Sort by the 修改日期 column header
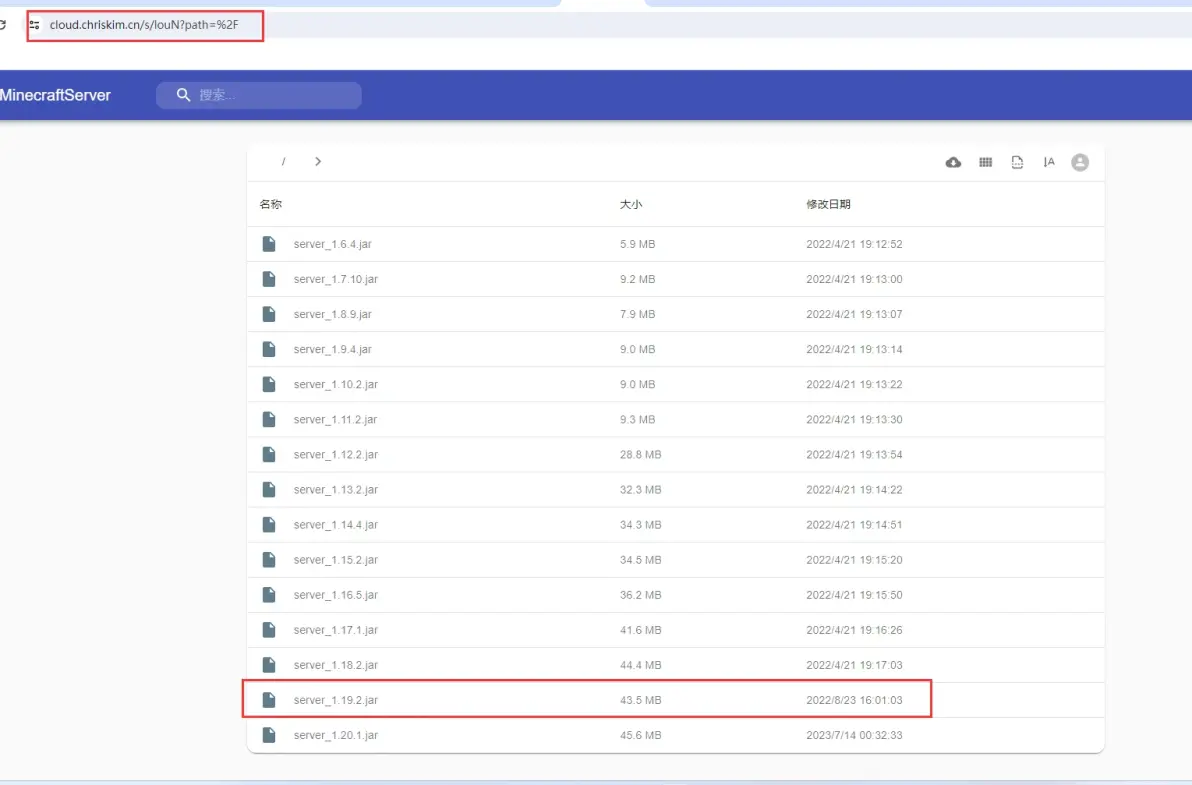Image resolution: width=1192 pixels, height=785 pixels. pos(829,204)
